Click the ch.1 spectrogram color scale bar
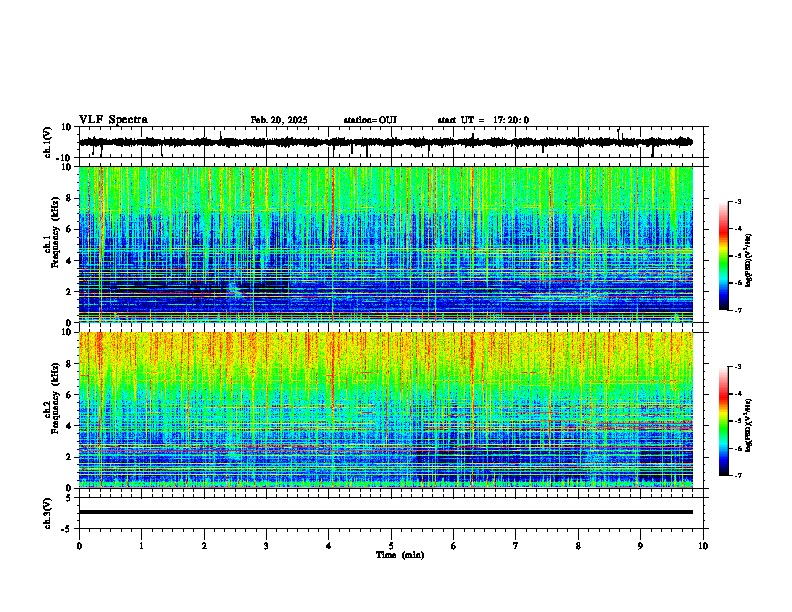 pos(724,256)
